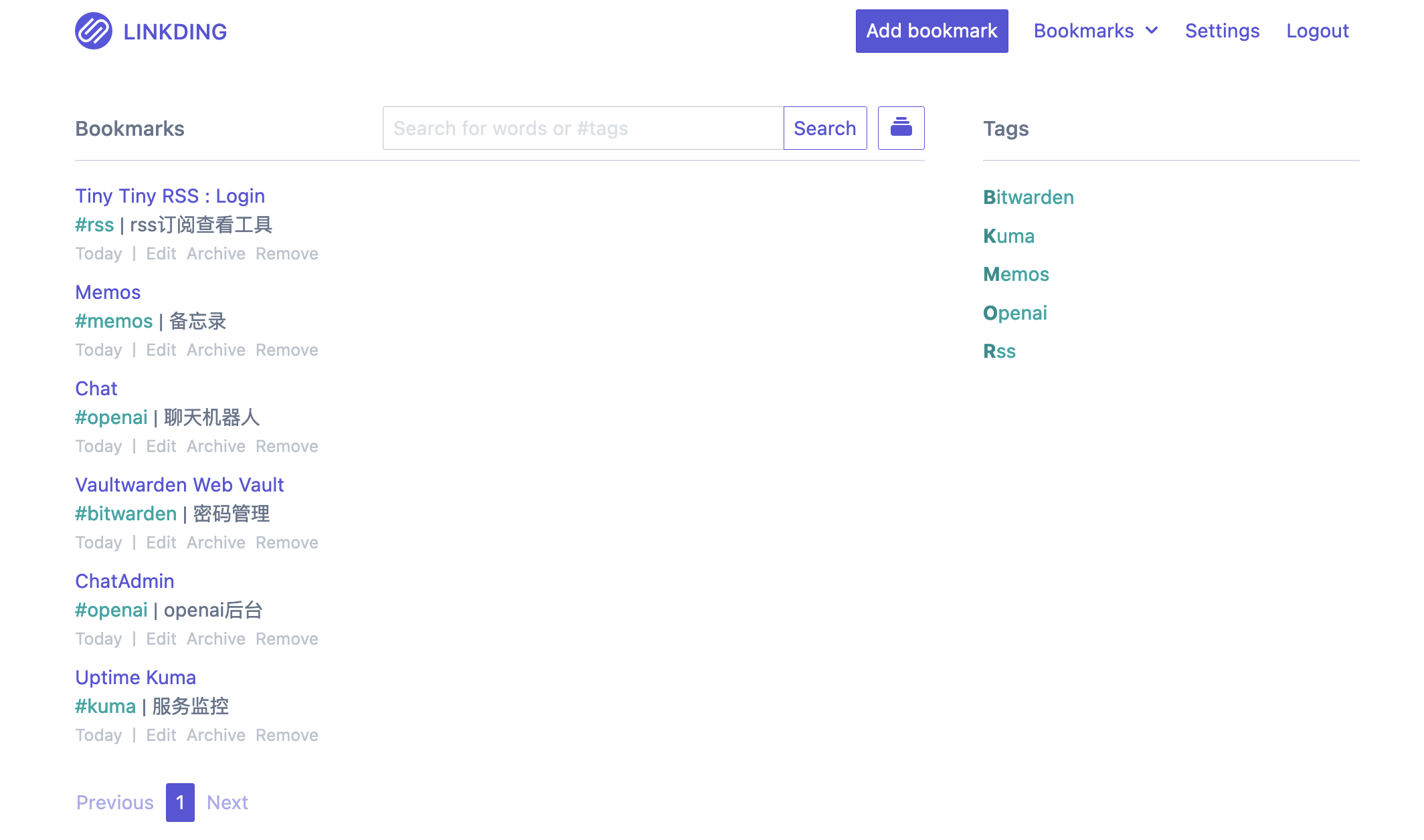Viewport: 1424px width, 840px height.
Task: Click the Search button
Action: pyautogui.click(x=825, y=128)
